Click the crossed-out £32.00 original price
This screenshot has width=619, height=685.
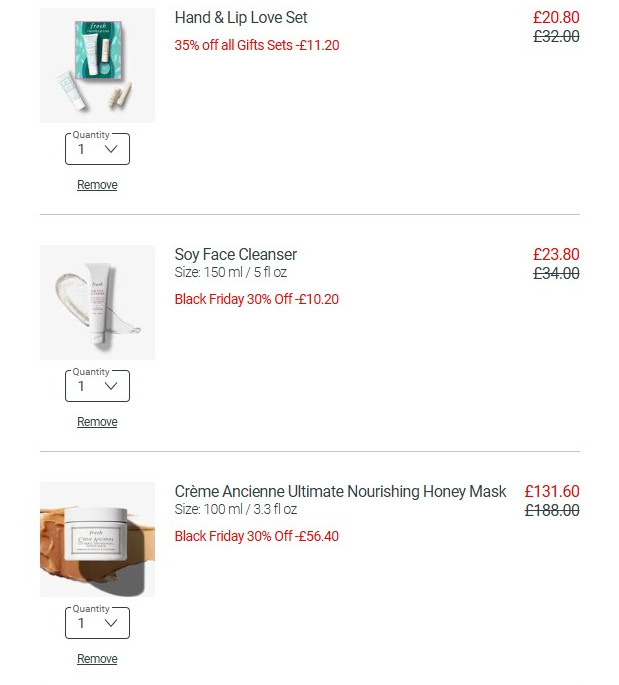[556, 37]
